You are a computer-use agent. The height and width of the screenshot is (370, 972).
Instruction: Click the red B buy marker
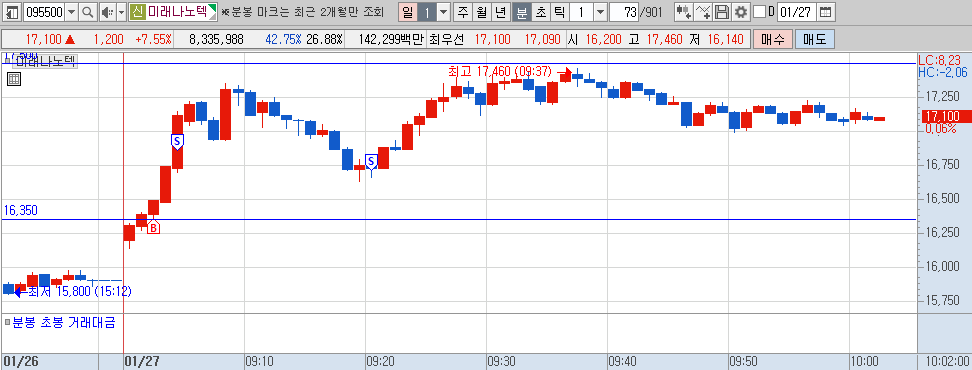(x=153, y=227)
